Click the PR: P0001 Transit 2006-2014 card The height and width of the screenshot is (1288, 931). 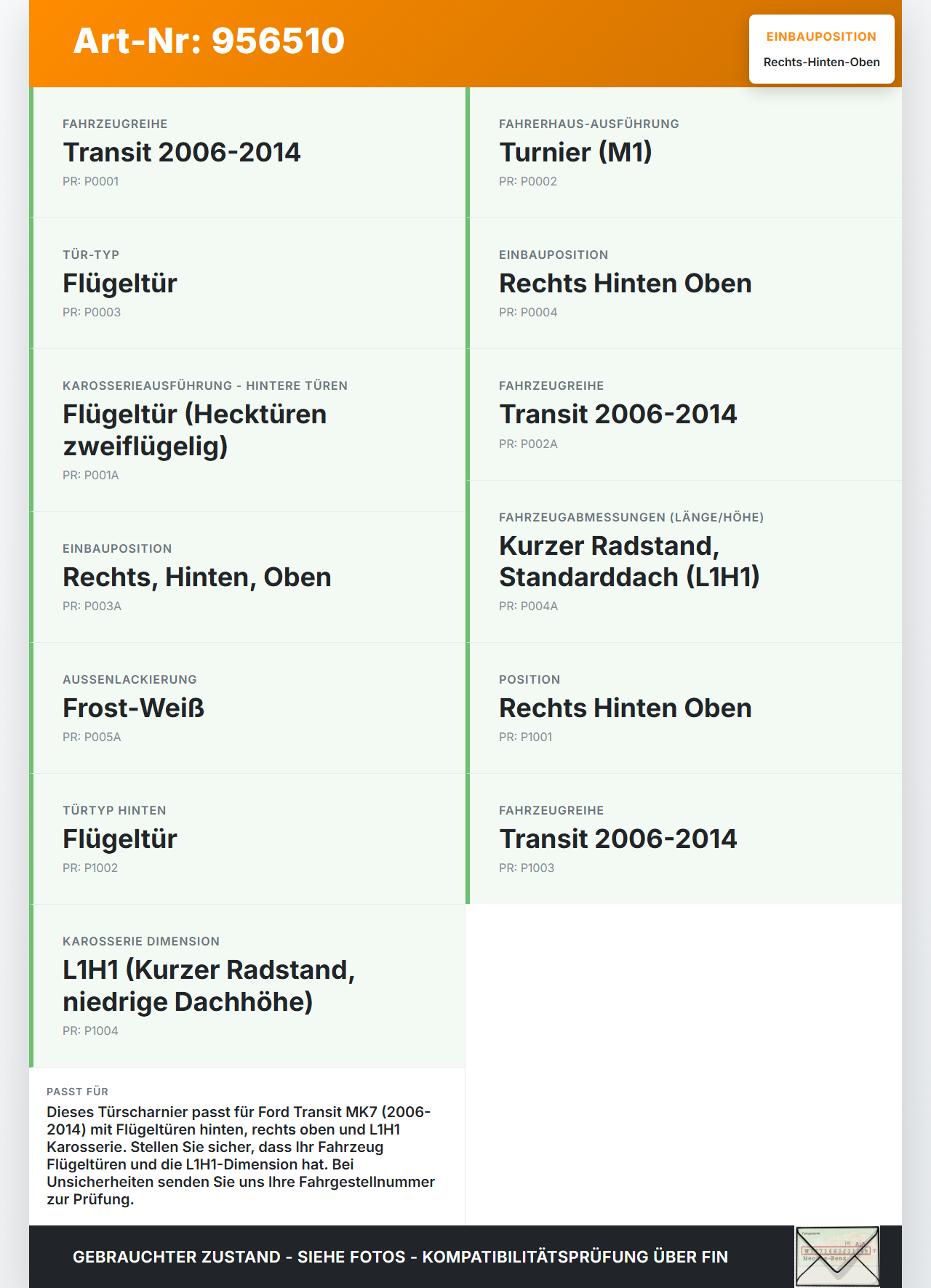click(x=247, y=153)
